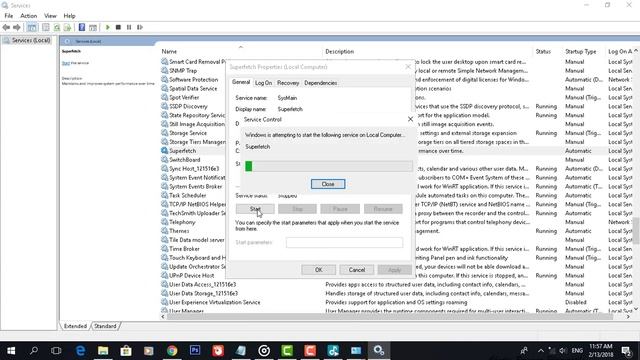Screen dimensions: 640x360
Task: Switch to the Recovery tab
Action: pos(288,83)
